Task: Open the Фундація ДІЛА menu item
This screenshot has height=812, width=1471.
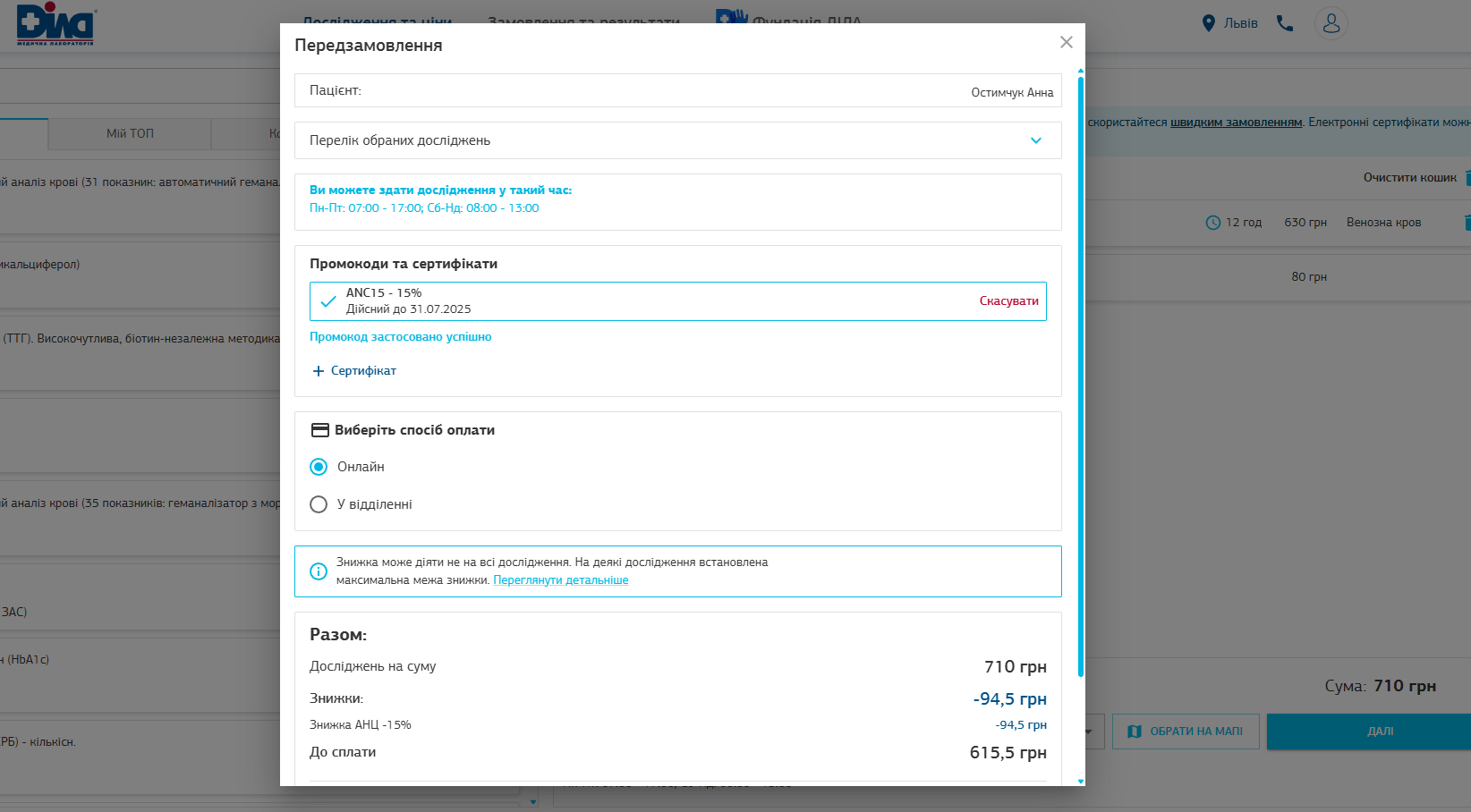Action: point(805,20)
